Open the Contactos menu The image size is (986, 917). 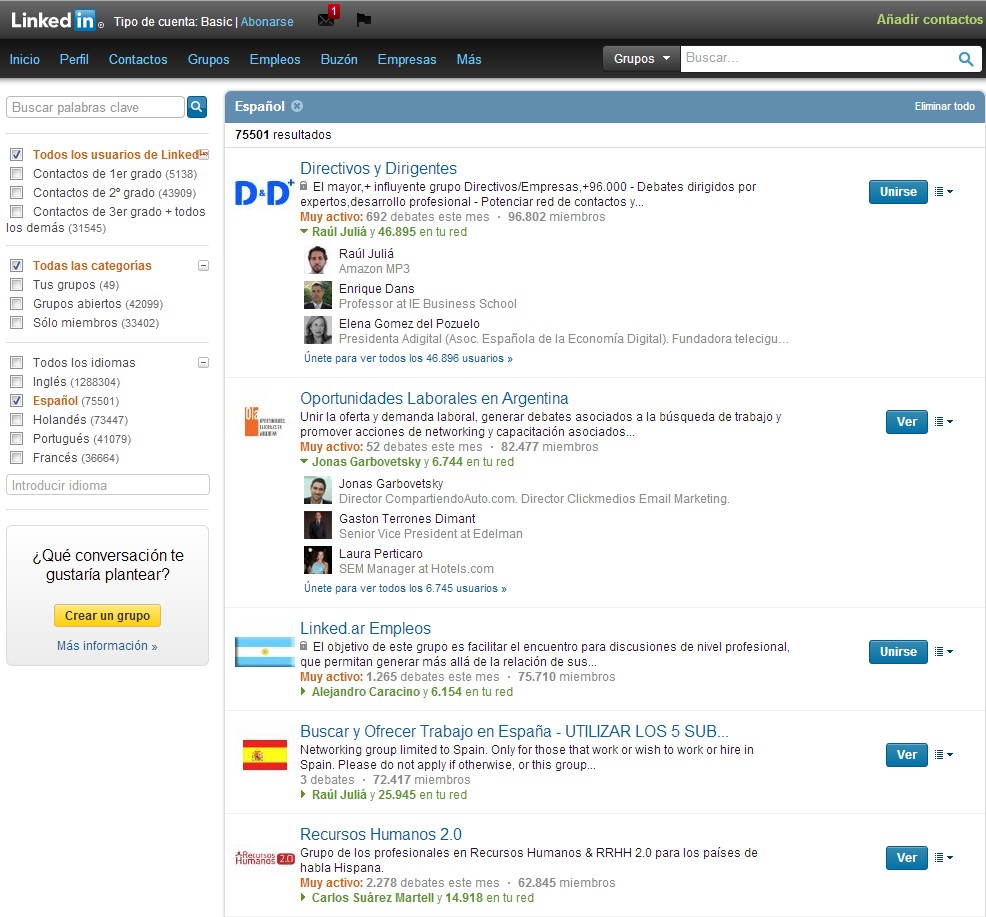click(138, 59)
